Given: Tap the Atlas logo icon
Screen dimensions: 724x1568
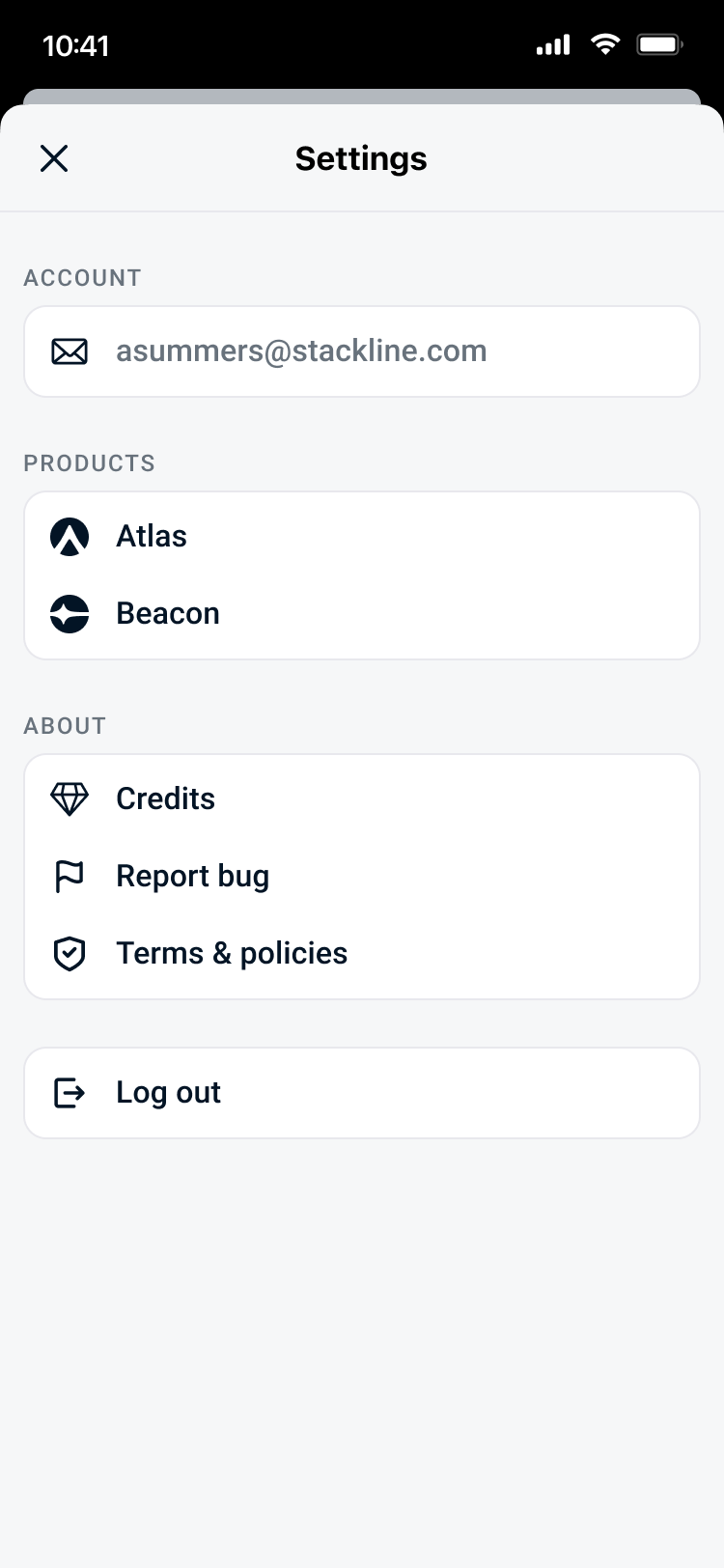Looking at the screenshot, I should pyautogui.click(x=70, y=537).
